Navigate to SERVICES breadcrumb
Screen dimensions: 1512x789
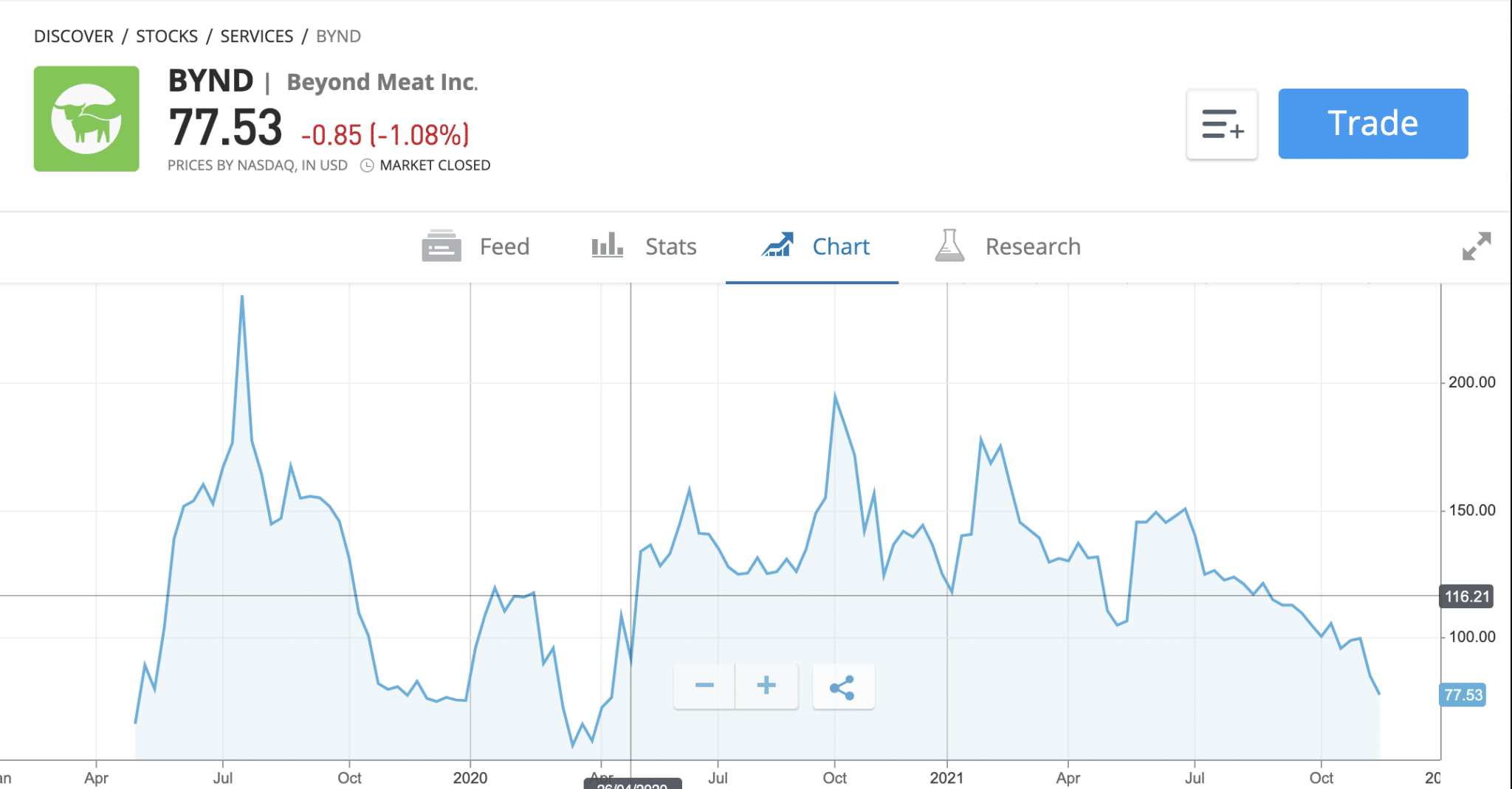tap(257, 36)
